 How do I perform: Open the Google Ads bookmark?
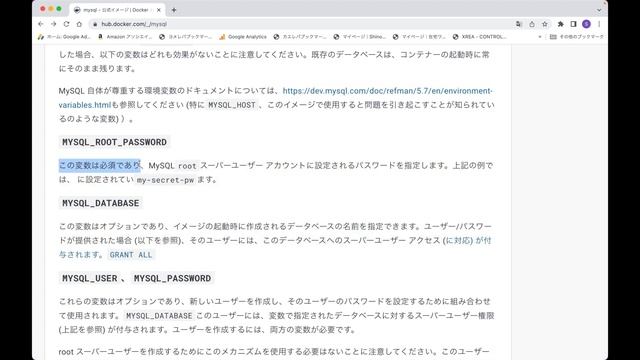point(64,37)
